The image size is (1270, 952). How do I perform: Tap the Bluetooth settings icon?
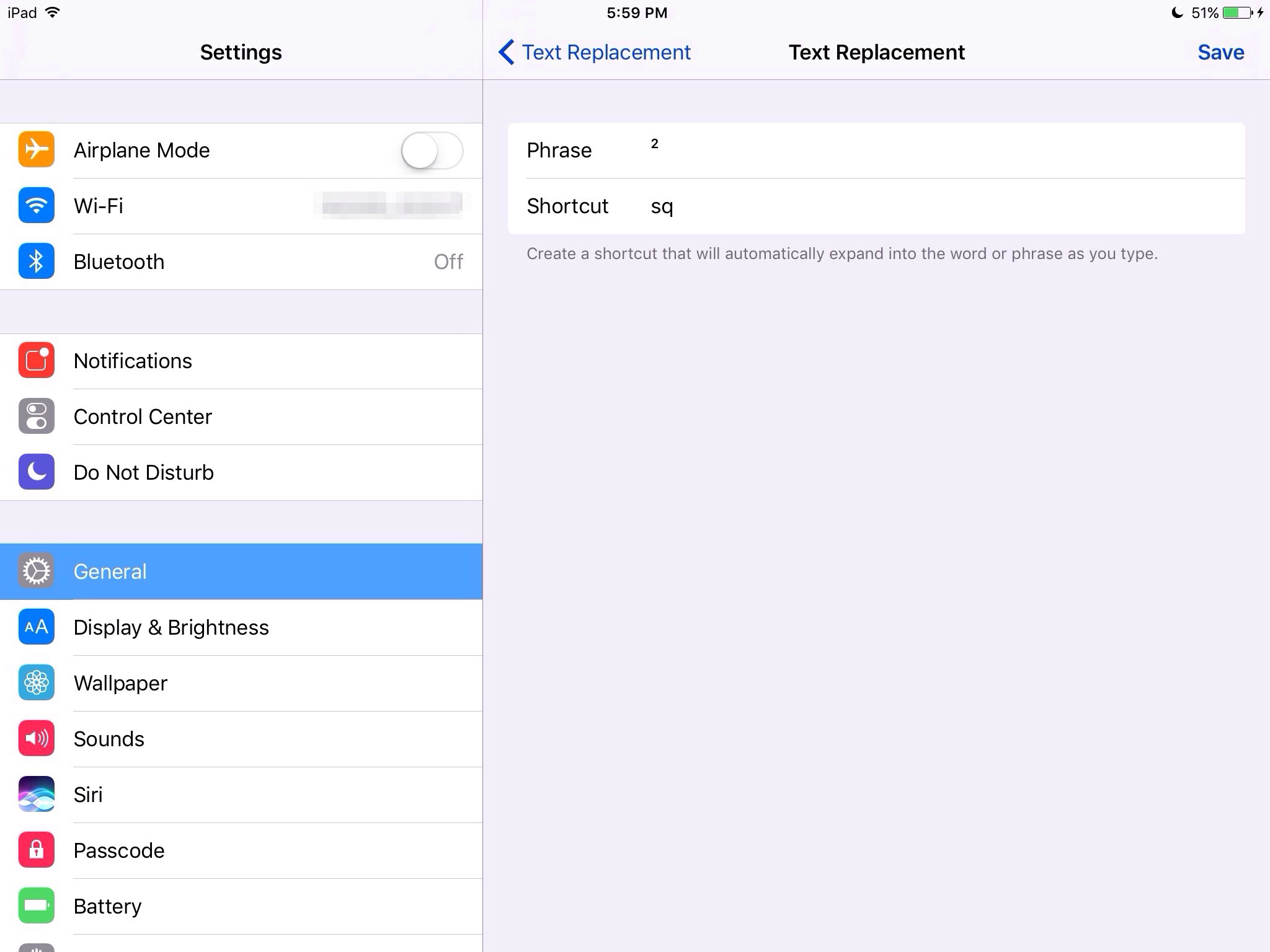36,262
